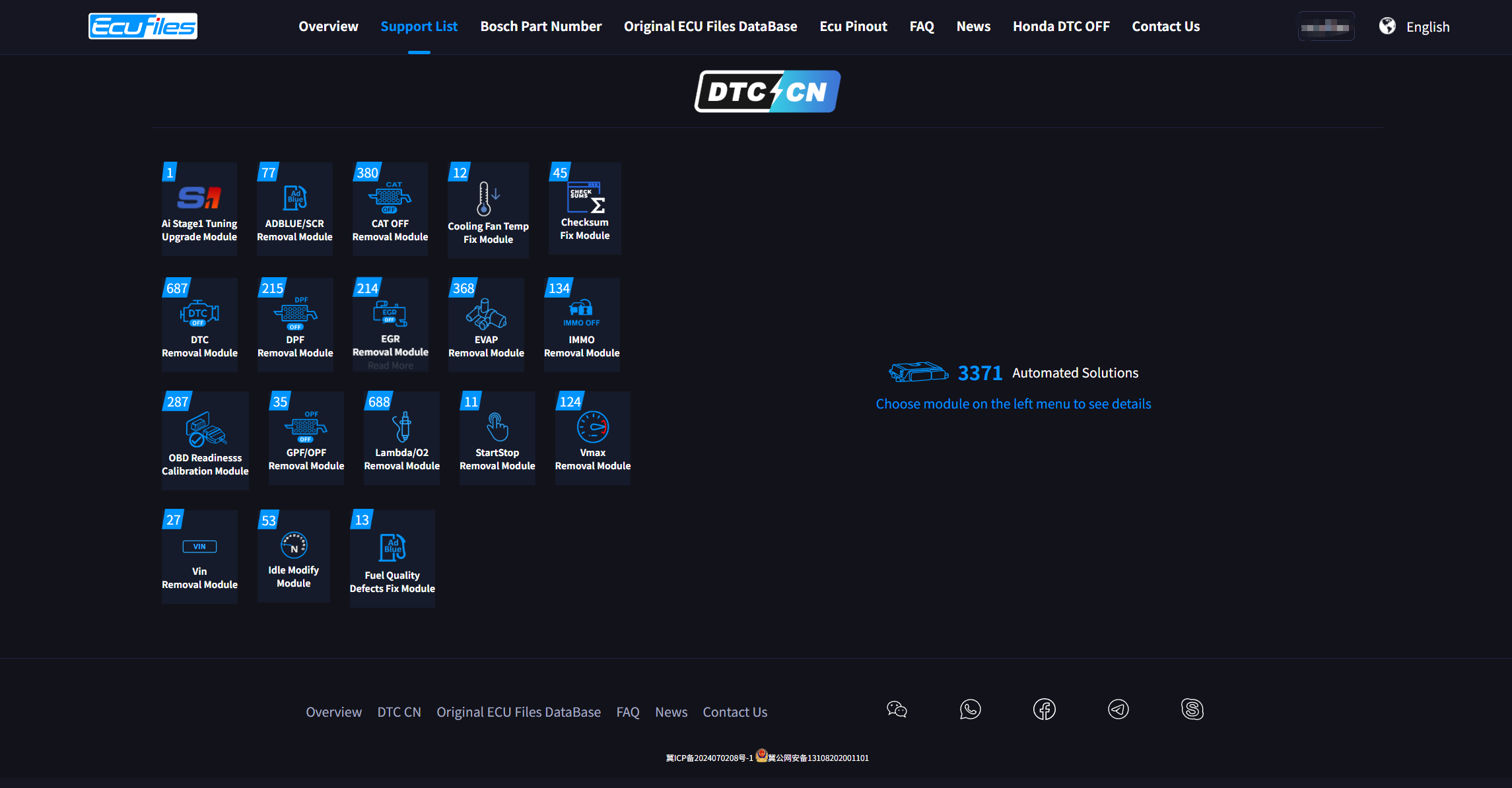Viewport: 1512px width, 788px height.
Task: Choose the Cooling Fan Temp Fix Module
Action: (488, 210)
